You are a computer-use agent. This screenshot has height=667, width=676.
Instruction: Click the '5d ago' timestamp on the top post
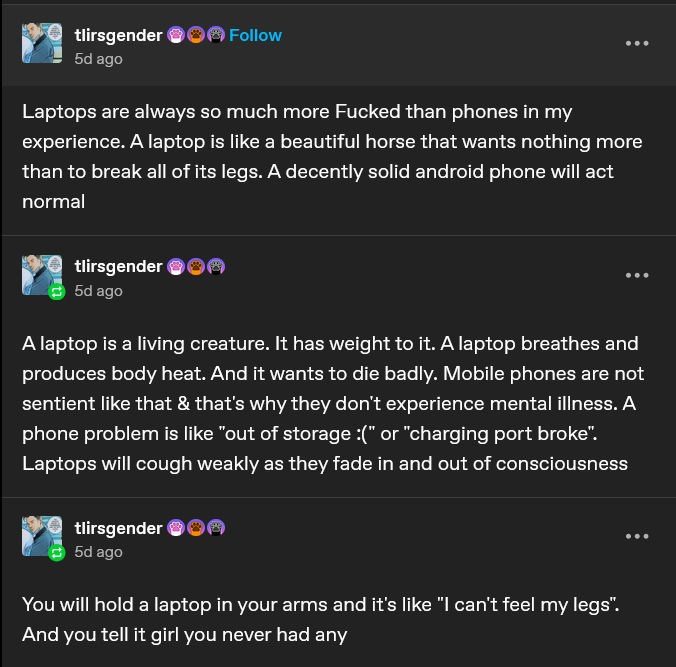pos(98,59)
